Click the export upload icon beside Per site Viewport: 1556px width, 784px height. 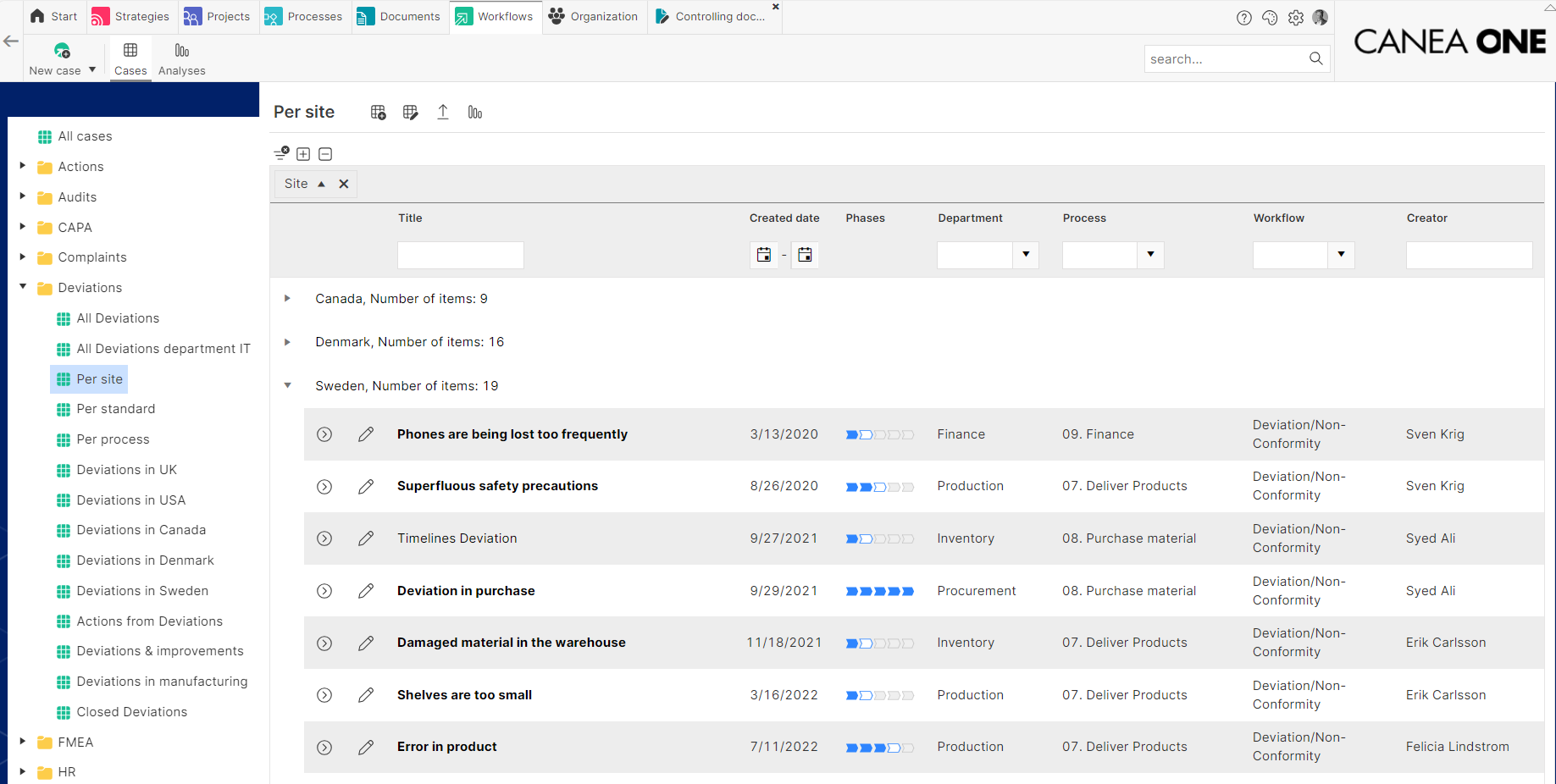pos(443,112)
